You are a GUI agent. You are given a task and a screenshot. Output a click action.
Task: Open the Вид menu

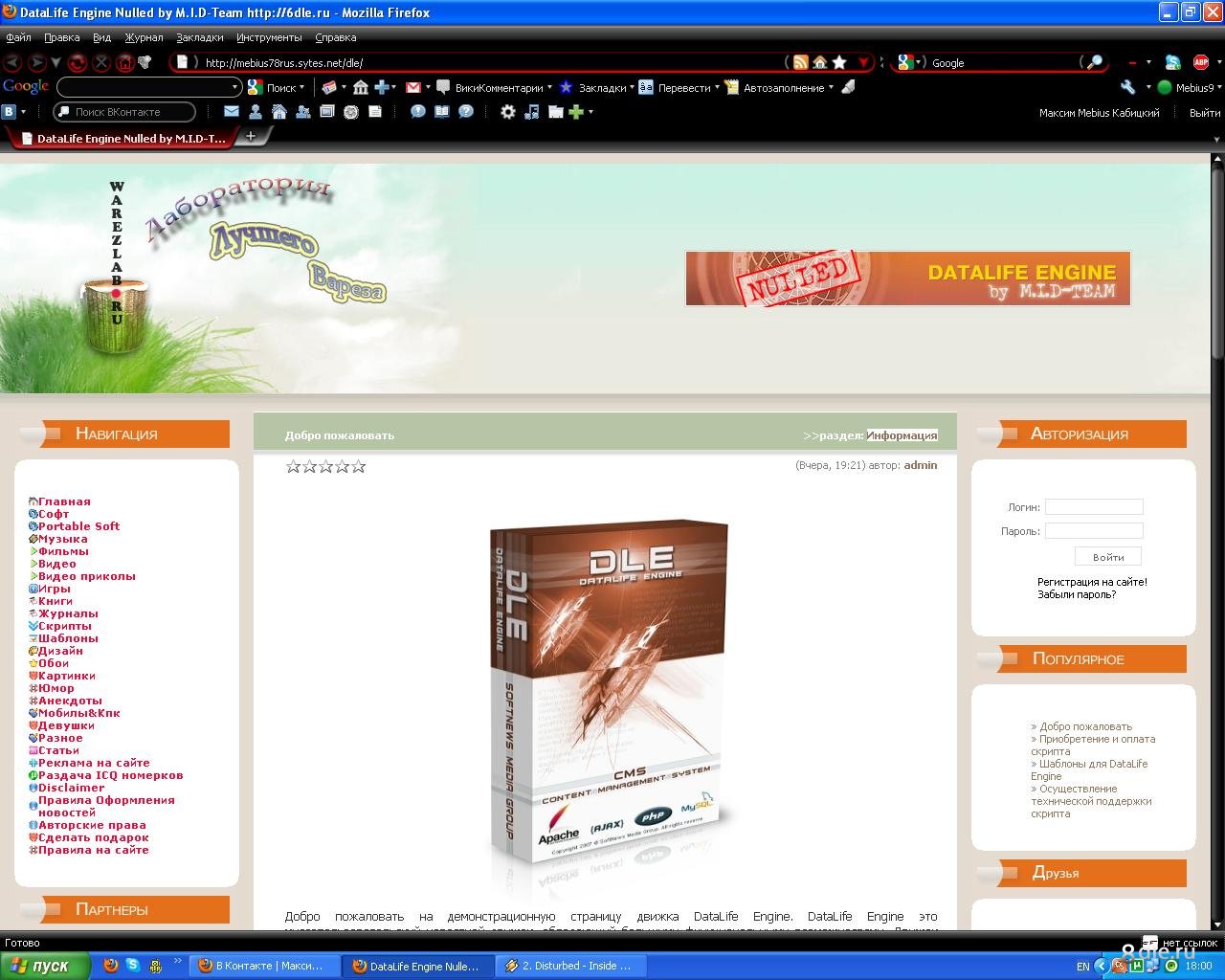[x=101, y=37]
